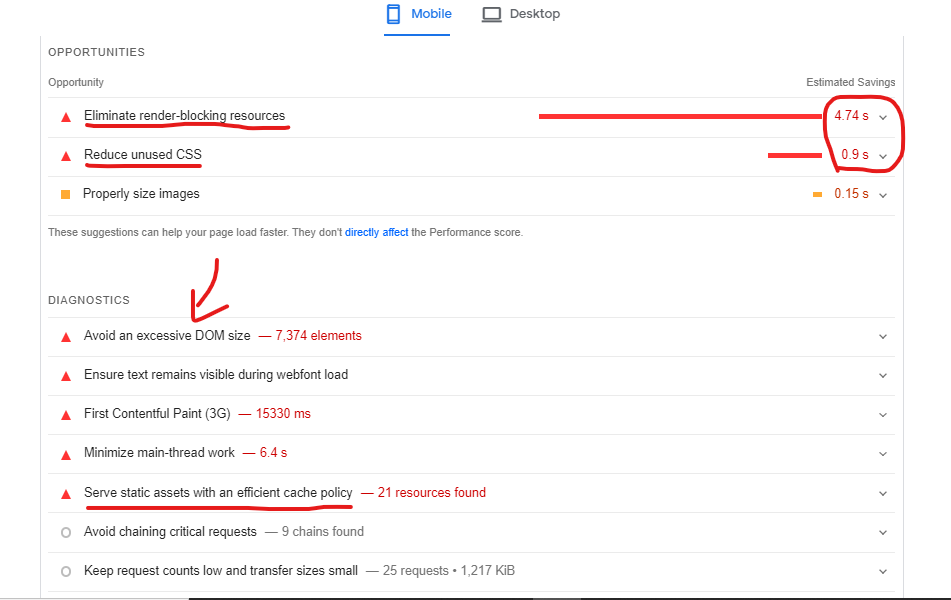
Task: Expand First Contentful Paint (3G) chevron
Action: pos(883,415)
